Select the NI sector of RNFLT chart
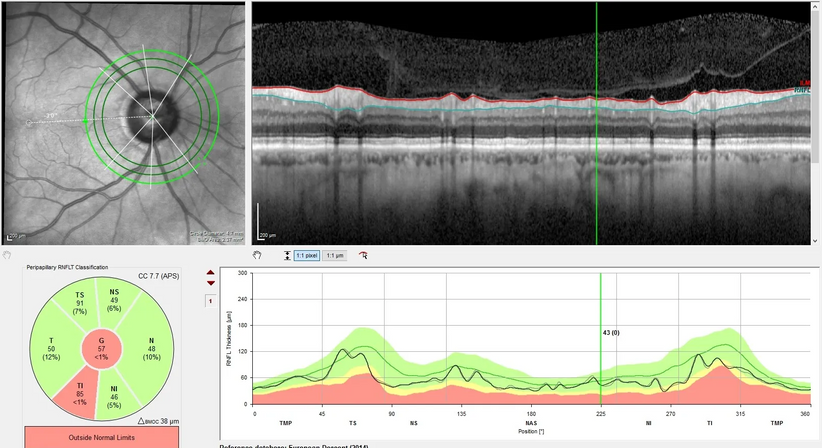This screenshot has width=822, height=448. 115,392
